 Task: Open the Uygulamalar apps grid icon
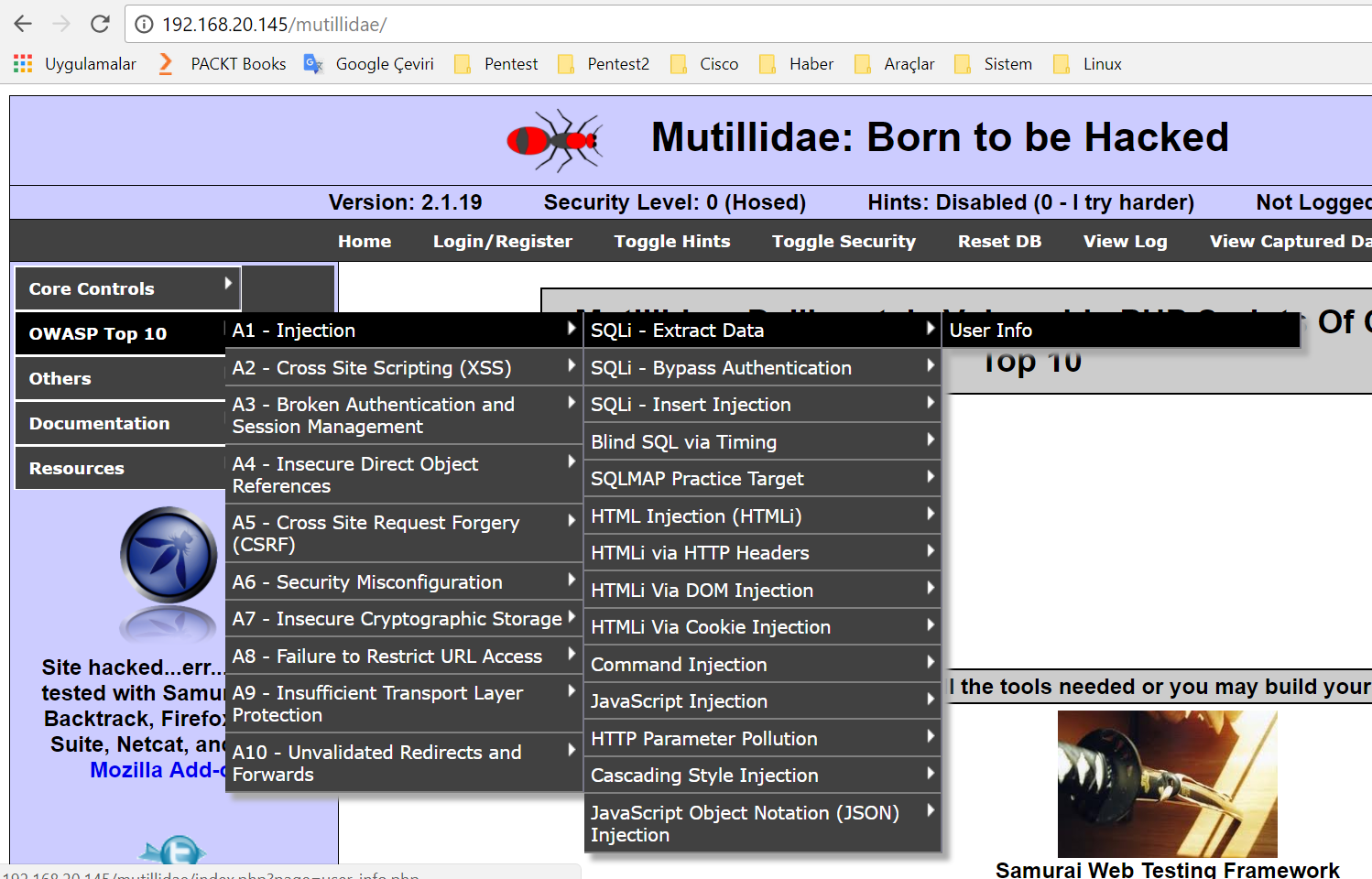[23, 63]
